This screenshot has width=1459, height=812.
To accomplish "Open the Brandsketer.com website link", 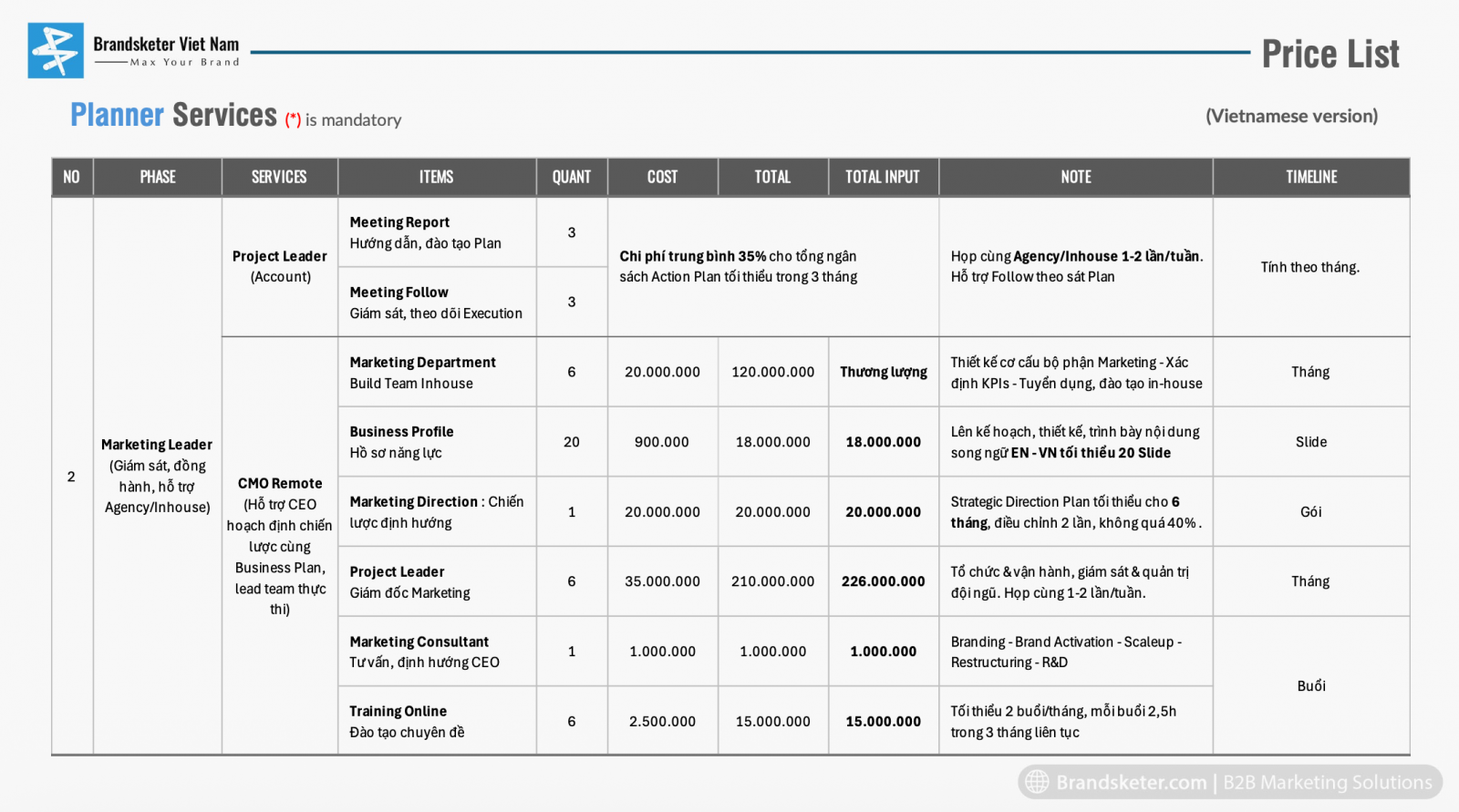I will (1131, 782).
